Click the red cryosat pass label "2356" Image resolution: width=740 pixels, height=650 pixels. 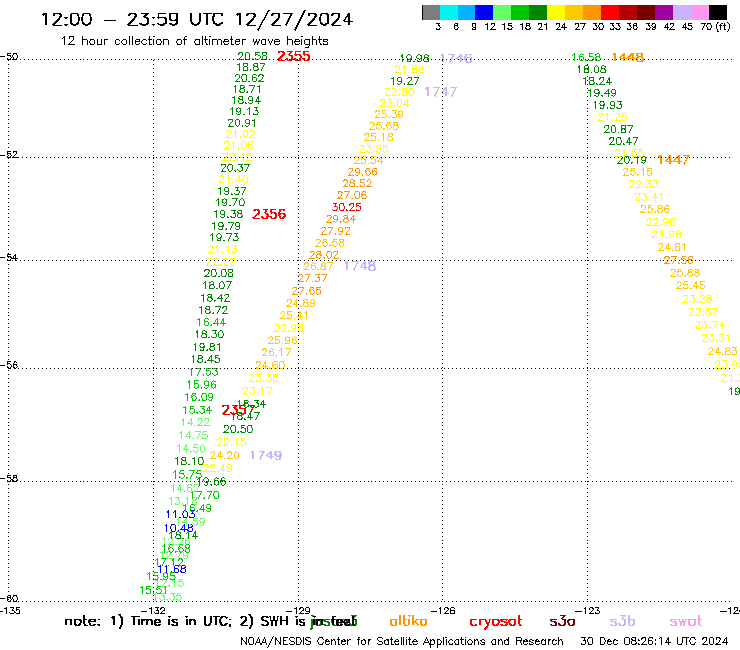[x=269, y=214]
